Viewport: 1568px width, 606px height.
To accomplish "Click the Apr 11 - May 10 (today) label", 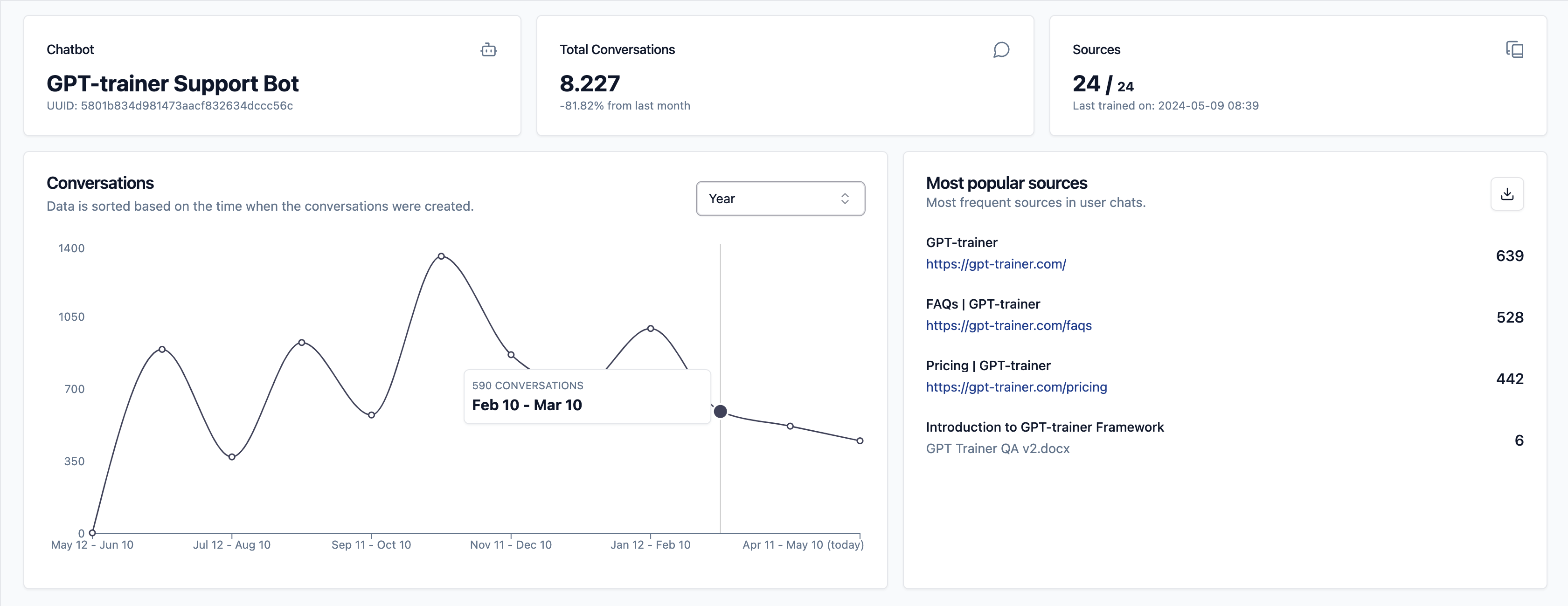I will 802,544.
